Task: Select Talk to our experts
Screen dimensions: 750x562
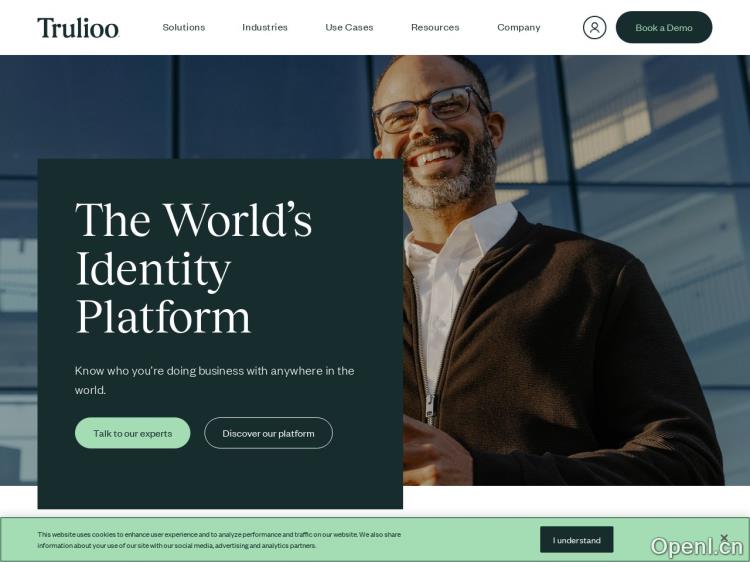Action: point(132,433)
